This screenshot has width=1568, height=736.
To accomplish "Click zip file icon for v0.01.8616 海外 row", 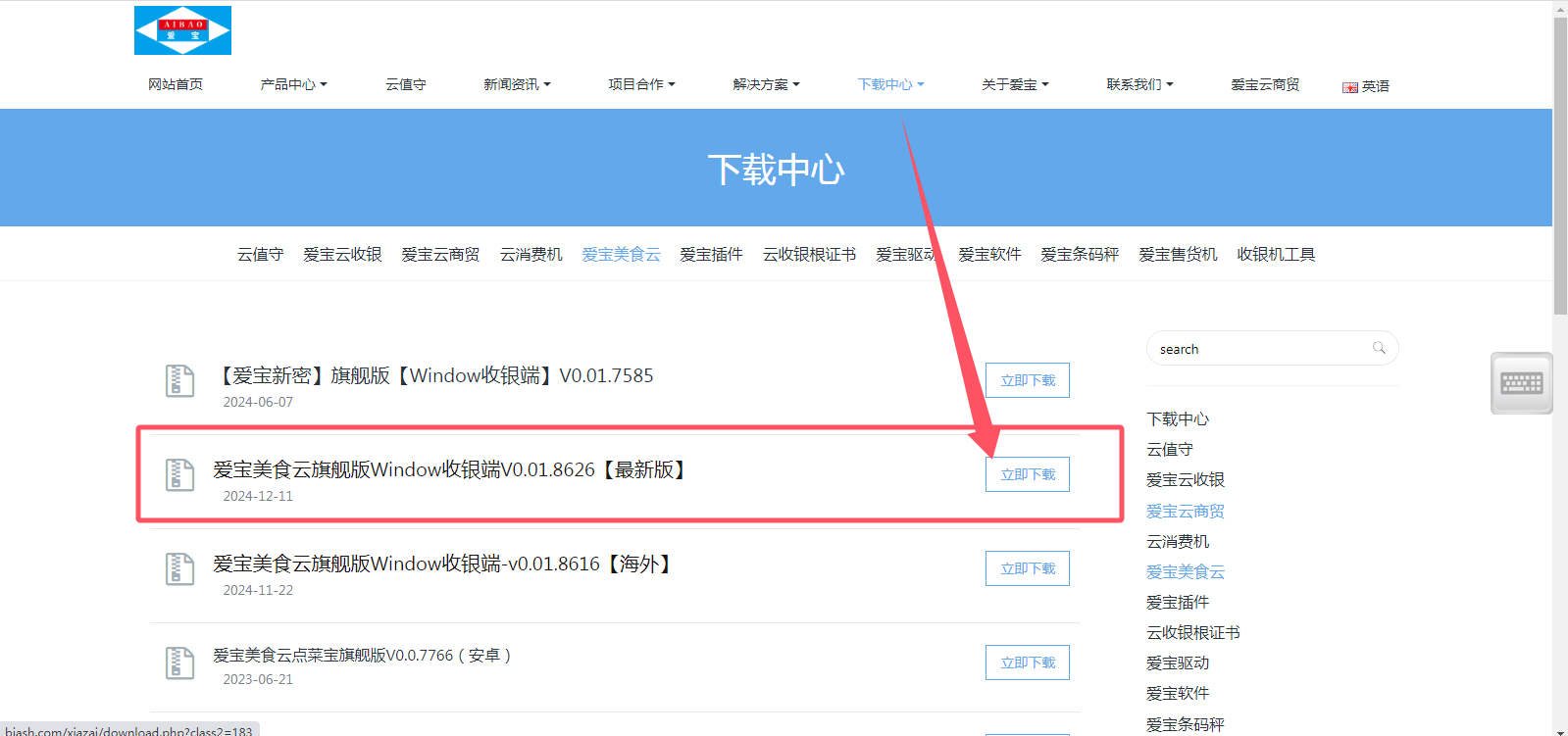I will 179,568.
